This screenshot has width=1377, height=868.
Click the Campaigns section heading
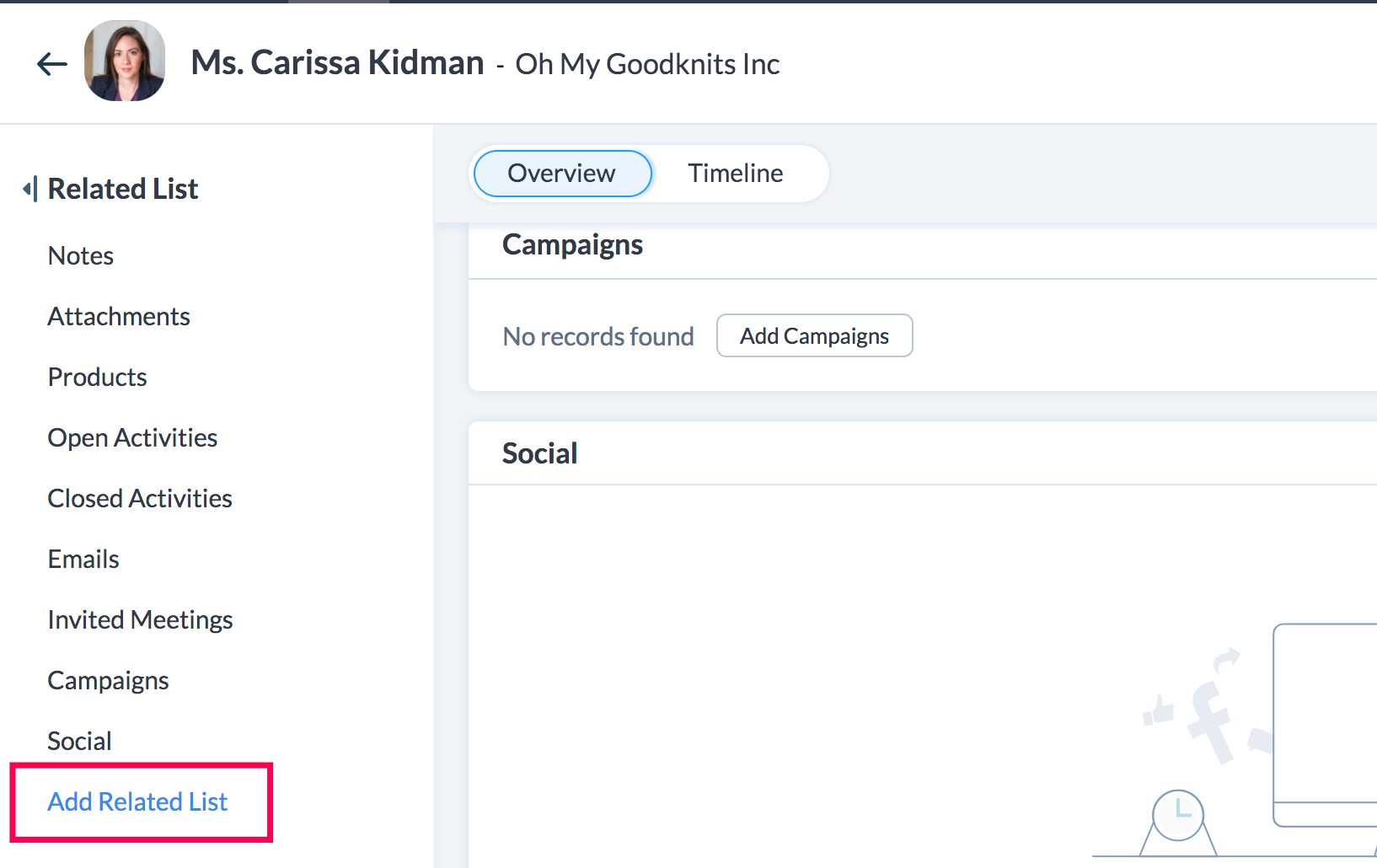[x=572, y=245]
